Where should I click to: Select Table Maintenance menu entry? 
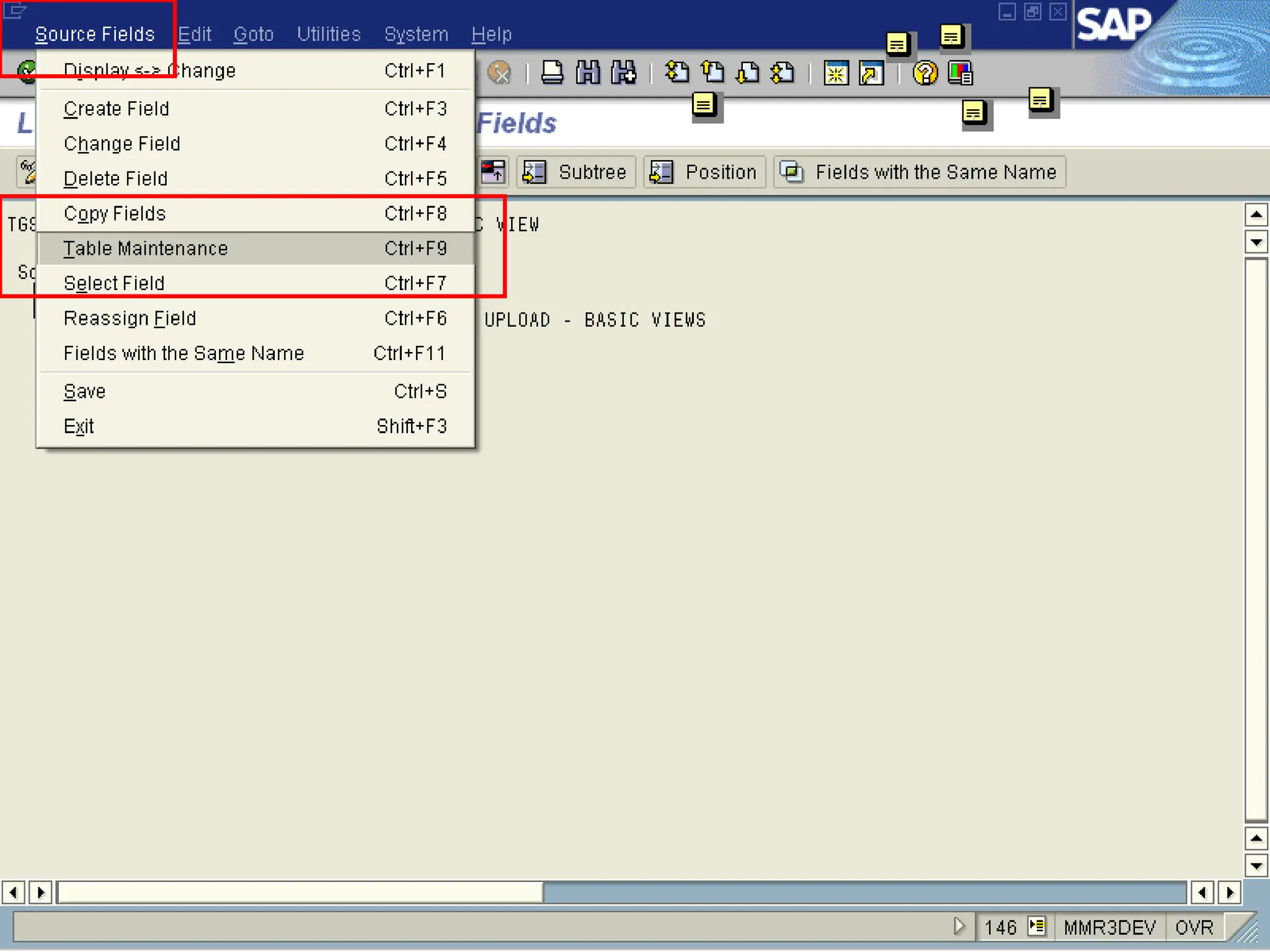[255, 249]
